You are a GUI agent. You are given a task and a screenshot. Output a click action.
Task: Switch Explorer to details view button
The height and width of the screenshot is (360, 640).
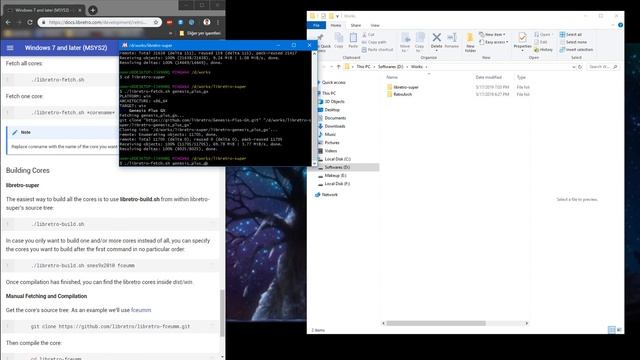(x=611, y=329)
